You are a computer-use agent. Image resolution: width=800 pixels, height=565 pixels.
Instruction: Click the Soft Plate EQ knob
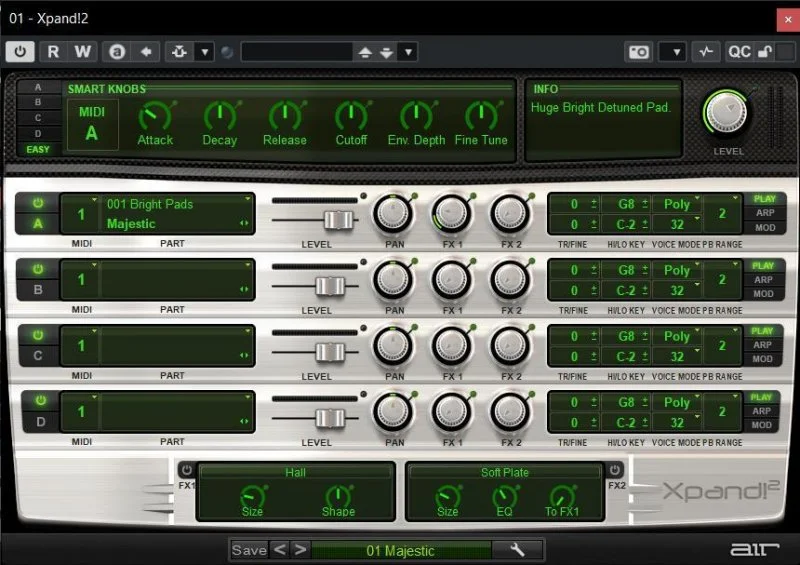[x=505, y=496]
